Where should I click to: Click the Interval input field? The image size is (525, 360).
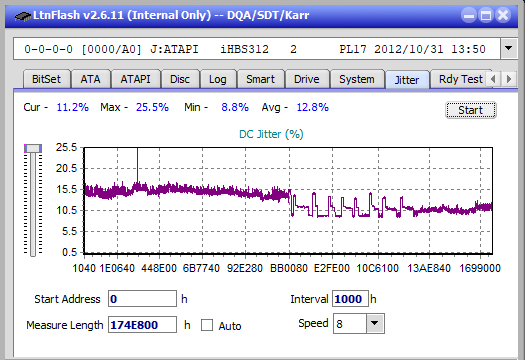(x=350, y=298)
